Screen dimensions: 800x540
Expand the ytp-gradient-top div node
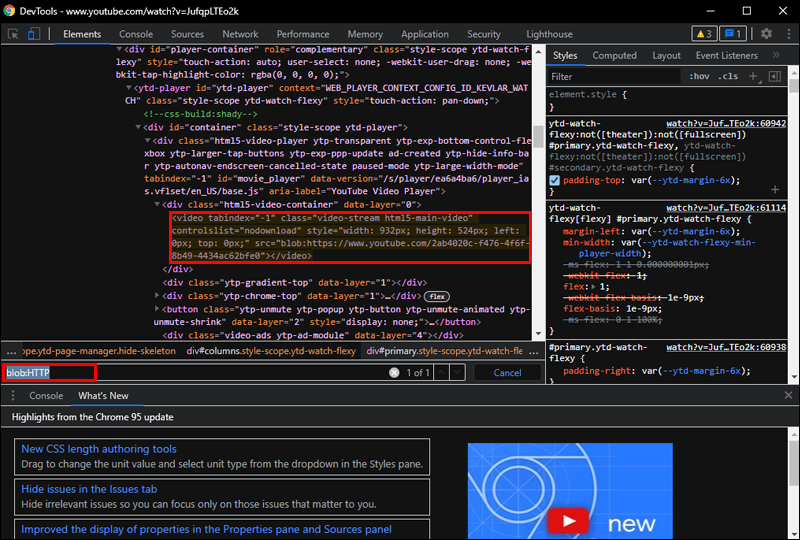[158, 283]
